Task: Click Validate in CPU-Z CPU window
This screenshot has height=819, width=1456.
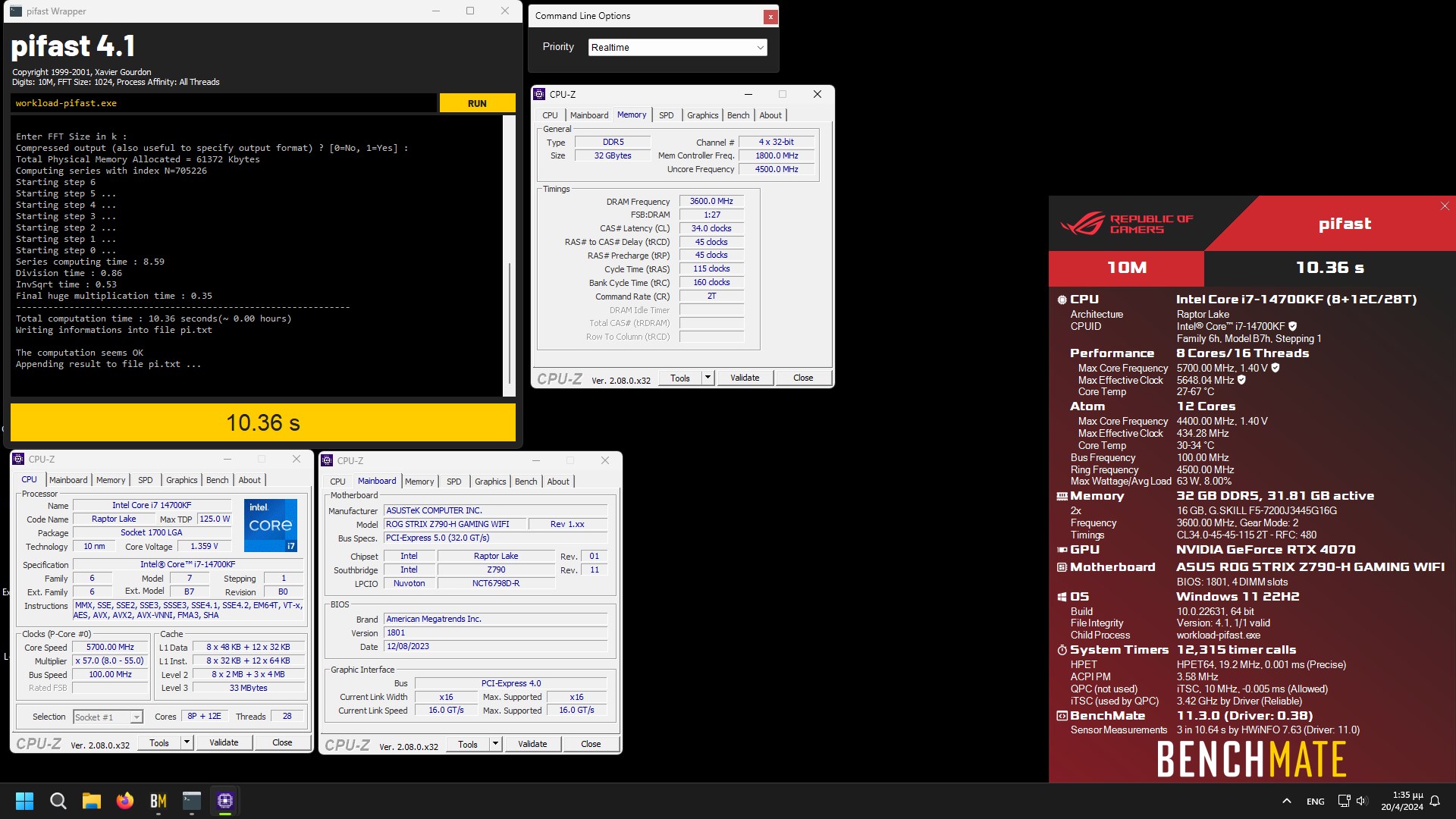Action: click(224, 742)
